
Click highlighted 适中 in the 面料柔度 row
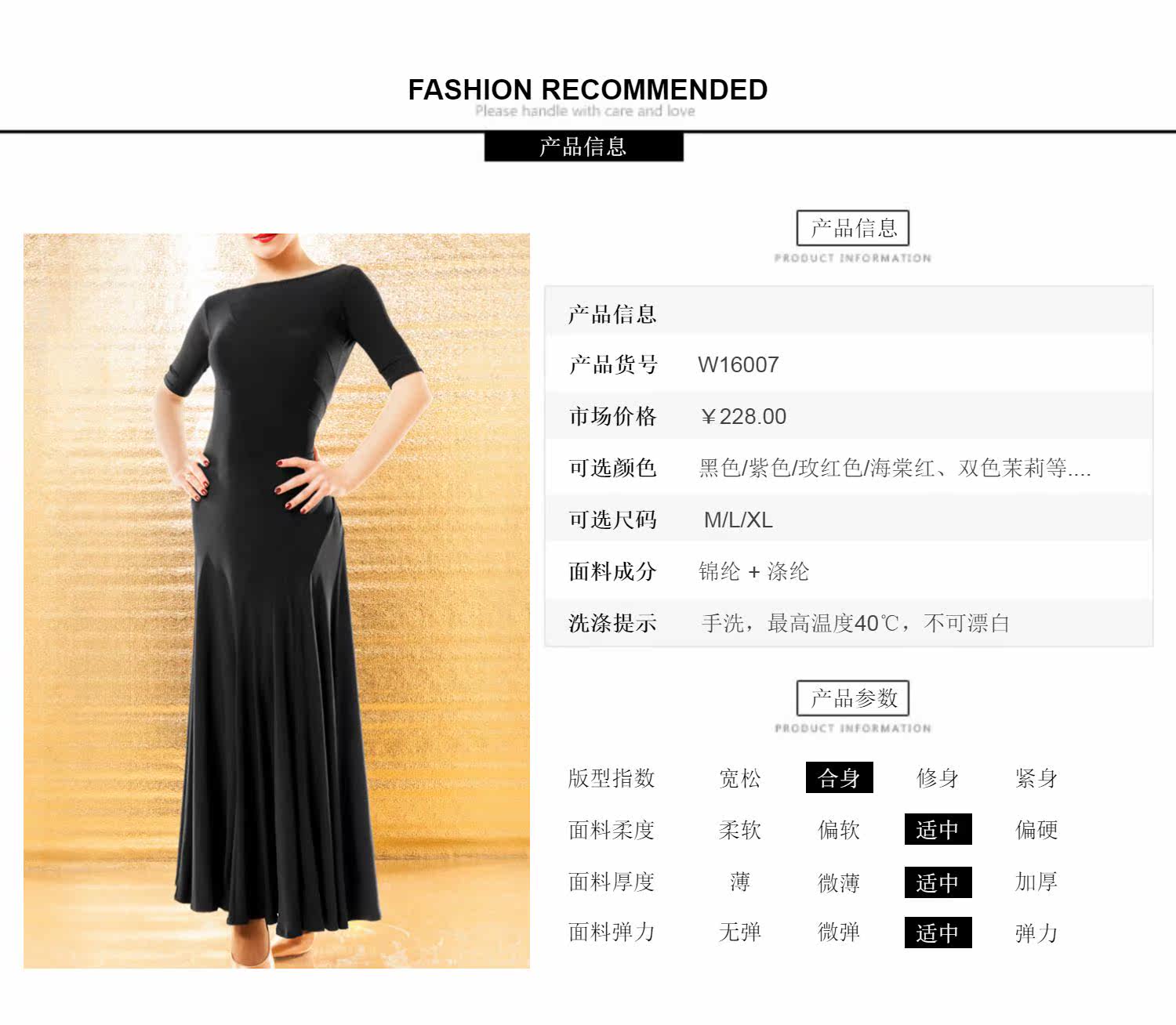pyautogui.click(x=938, y=830)
